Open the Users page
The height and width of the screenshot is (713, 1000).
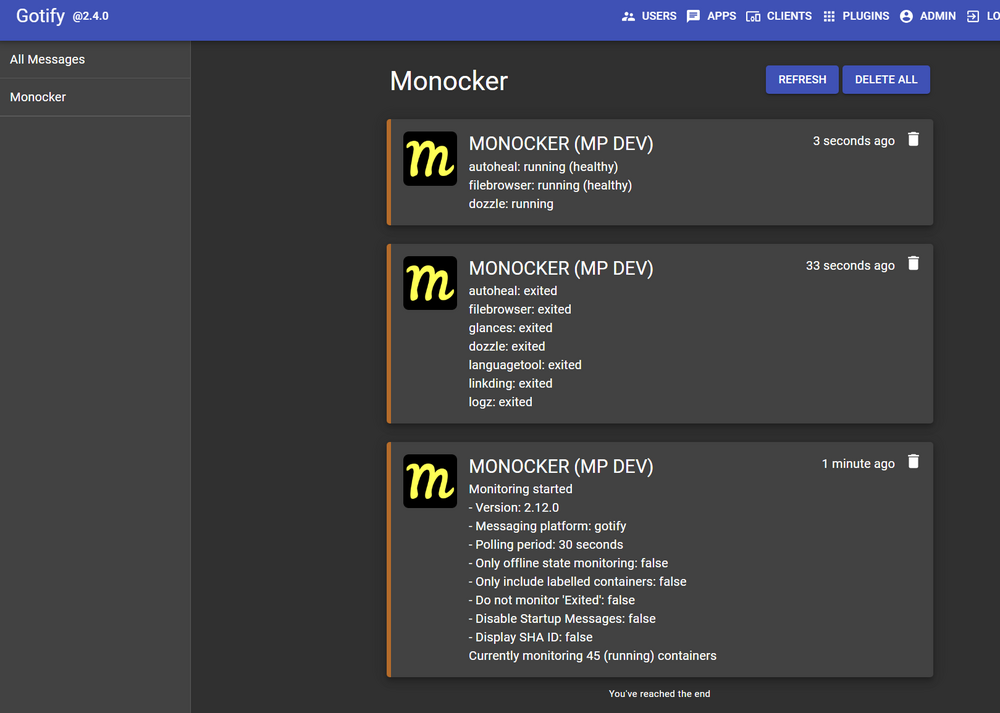point(649,16)
